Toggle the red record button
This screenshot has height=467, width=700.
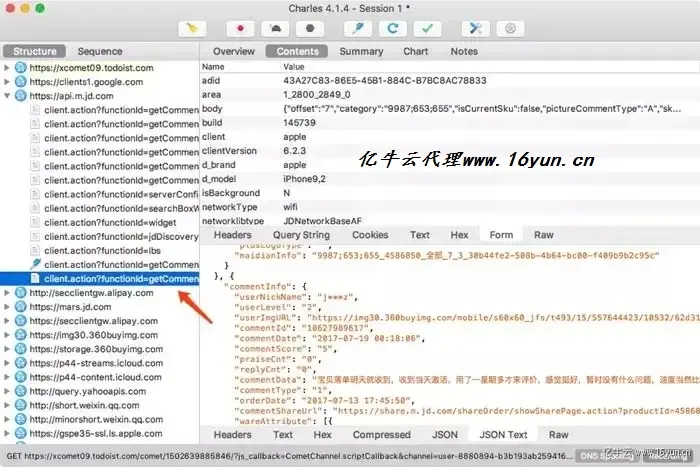(240, 29)
